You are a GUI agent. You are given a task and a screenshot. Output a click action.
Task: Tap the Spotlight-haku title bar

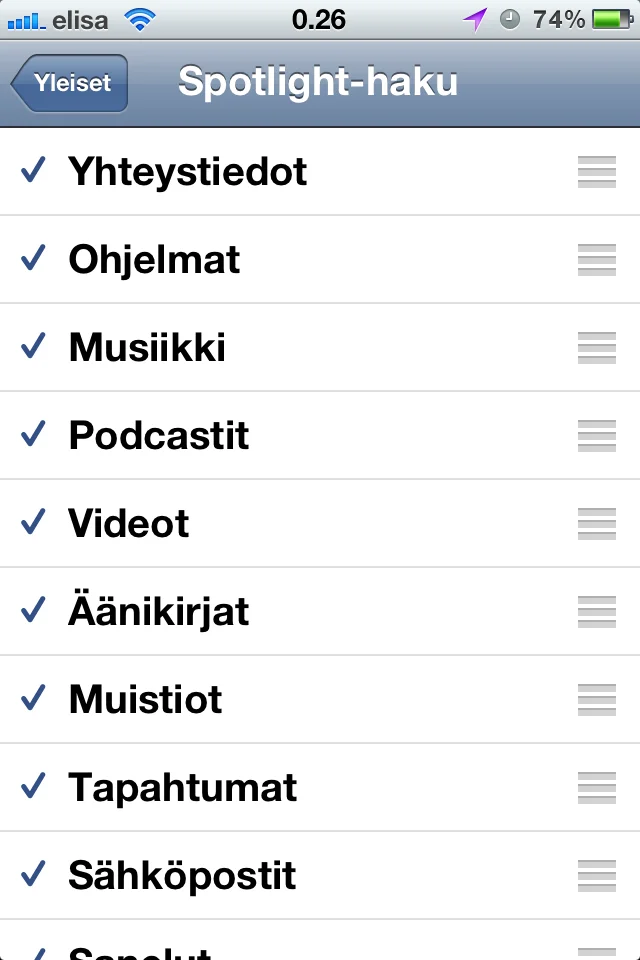pyautogui.click(x=318, y=82)
